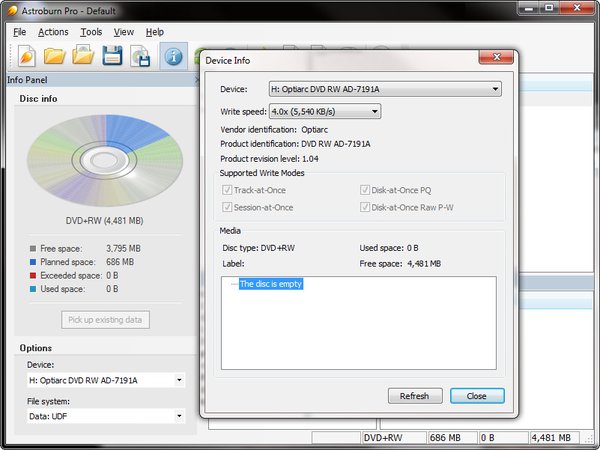This screenshot has height=450, width=600.
Task: Click the Refresh button
Action: click(x=415, y=396)
